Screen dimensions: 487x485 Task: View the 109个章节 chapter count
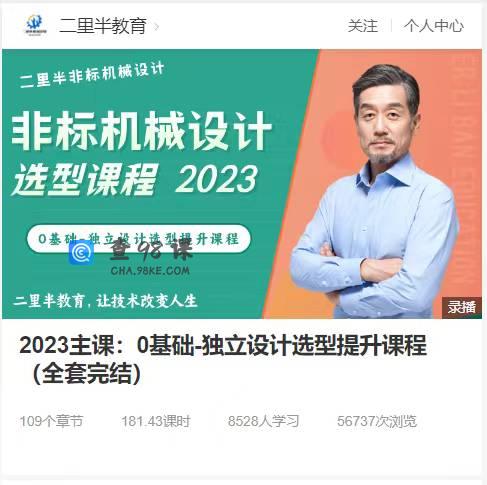51,421
